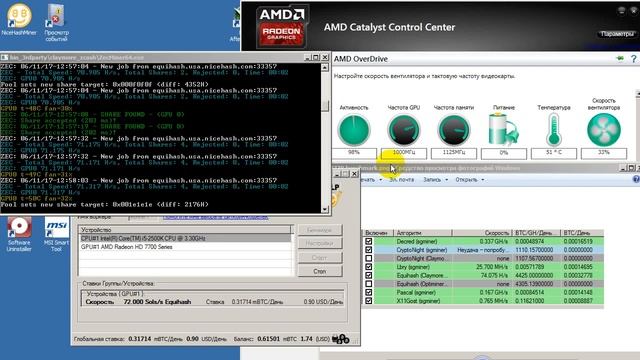Image resolution: width=640 pixels, height=360 pixels.
Task: Click the Глобальная ставка value 0.31714
Action: (140, 339)
